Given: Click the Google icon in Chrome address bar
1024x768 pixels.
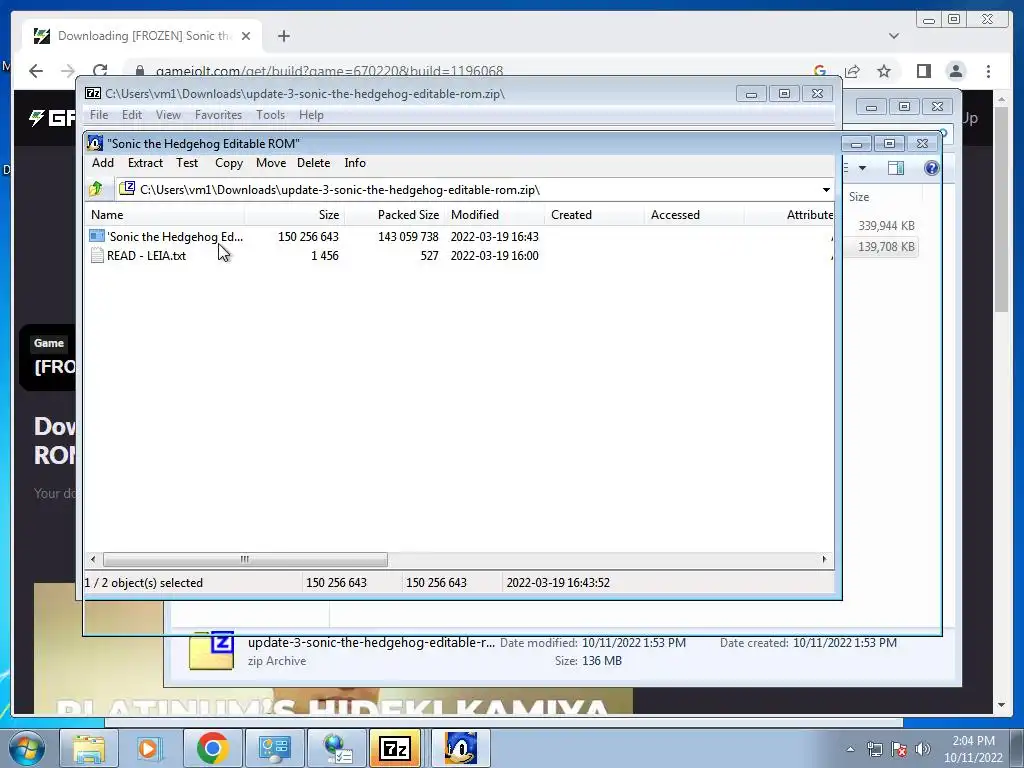Looking at the screenshot, I should pyautogui.click(x=820, y=71).
